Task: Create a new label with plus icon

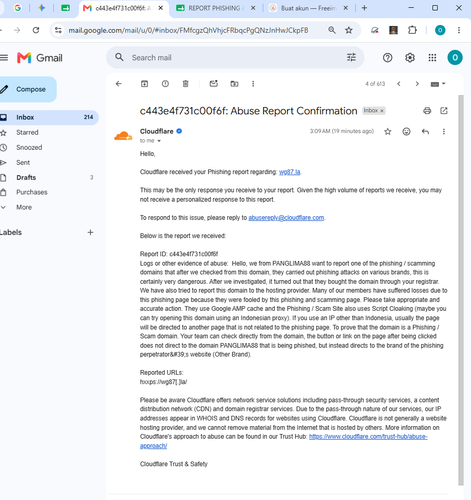Action: click(90, 232)
